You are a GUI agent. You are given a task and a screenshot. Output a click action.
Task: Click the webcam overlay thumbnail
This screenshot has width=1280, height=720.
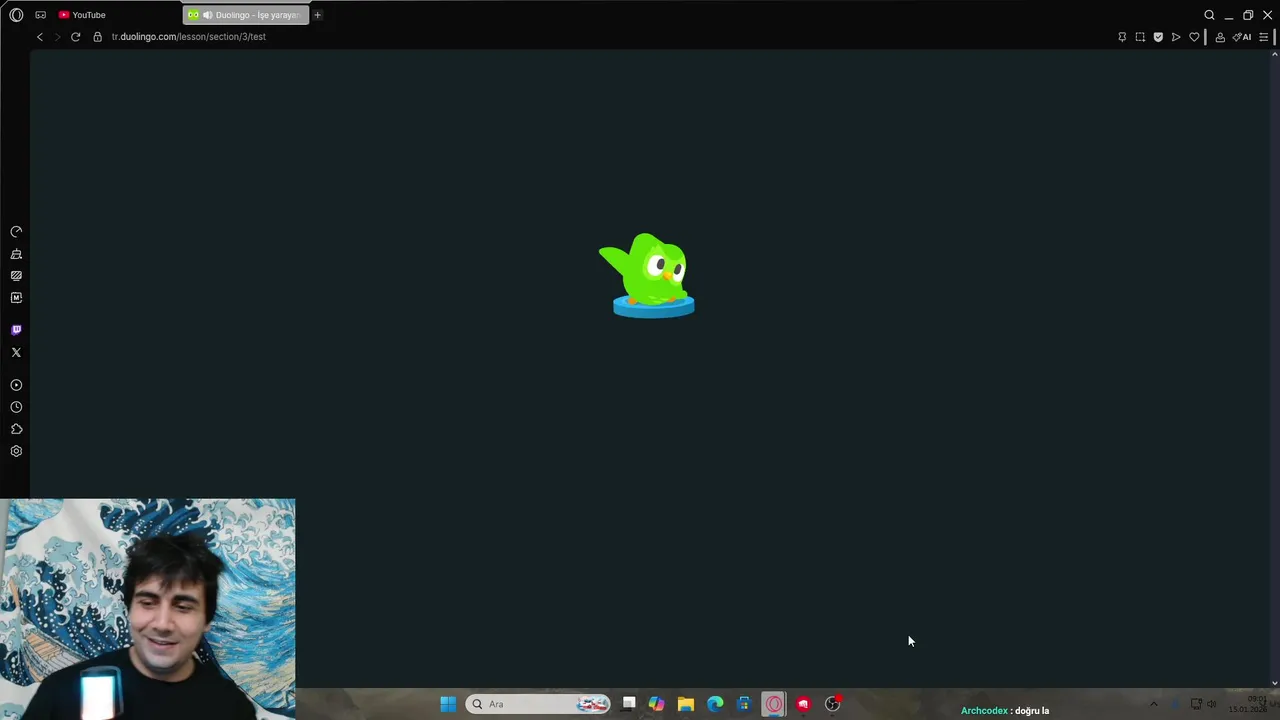coord(148,609)
